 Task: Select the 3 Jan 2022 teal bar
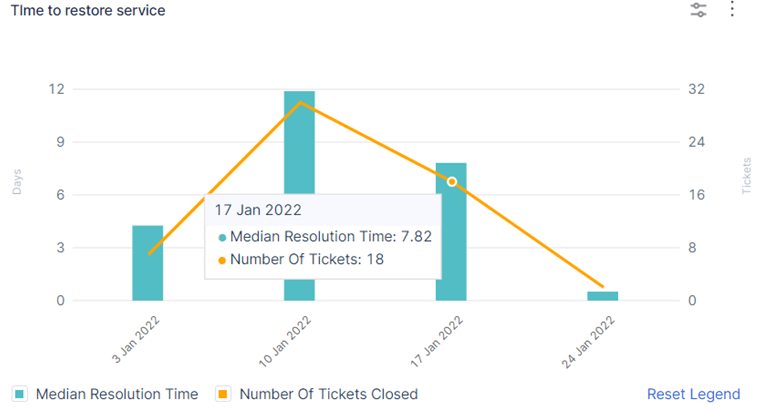(148, 263)
